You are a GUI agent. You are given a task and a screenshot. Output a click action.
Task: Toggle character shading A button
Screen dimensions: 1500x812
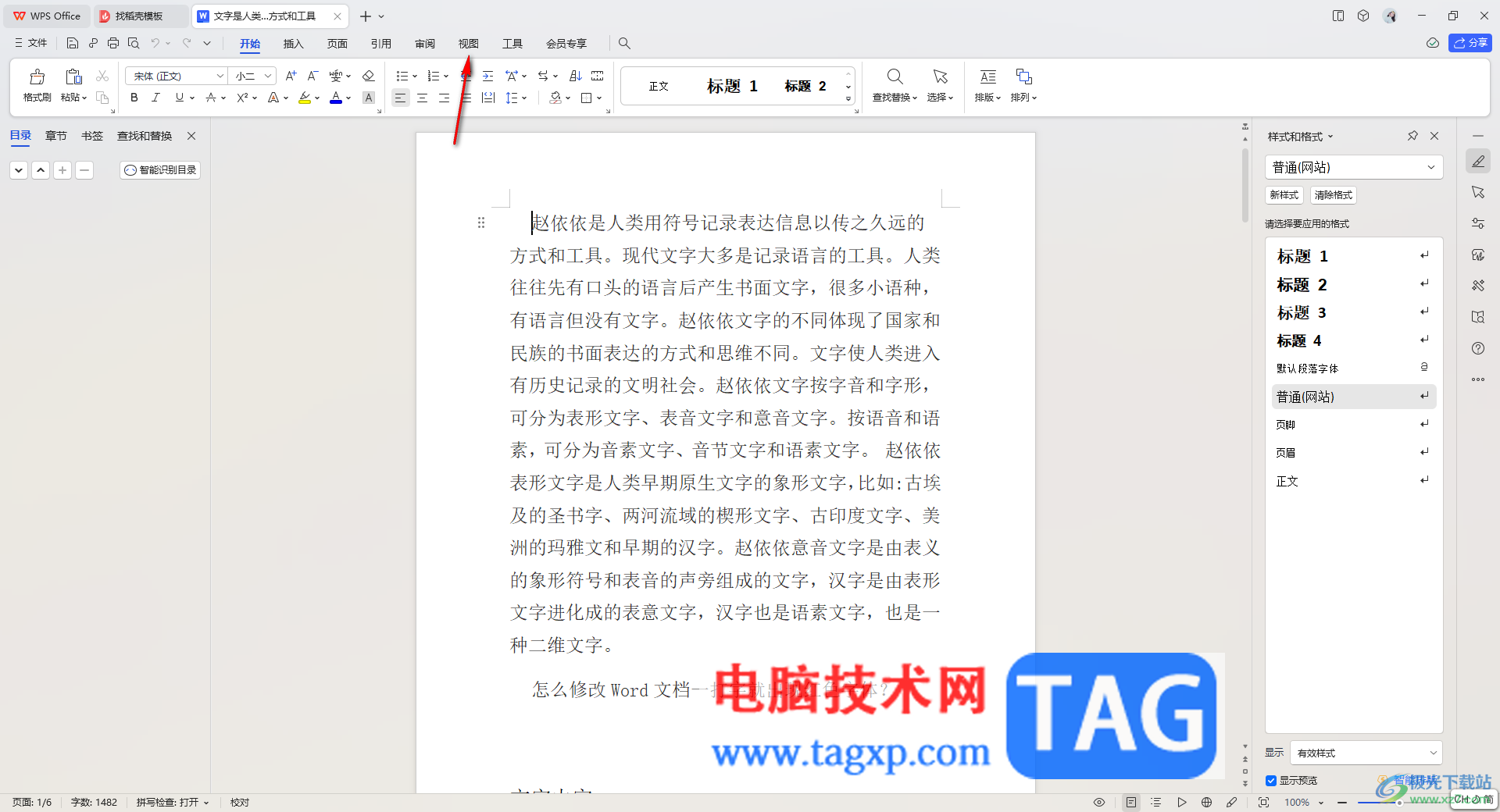click(x=369, y=98)
